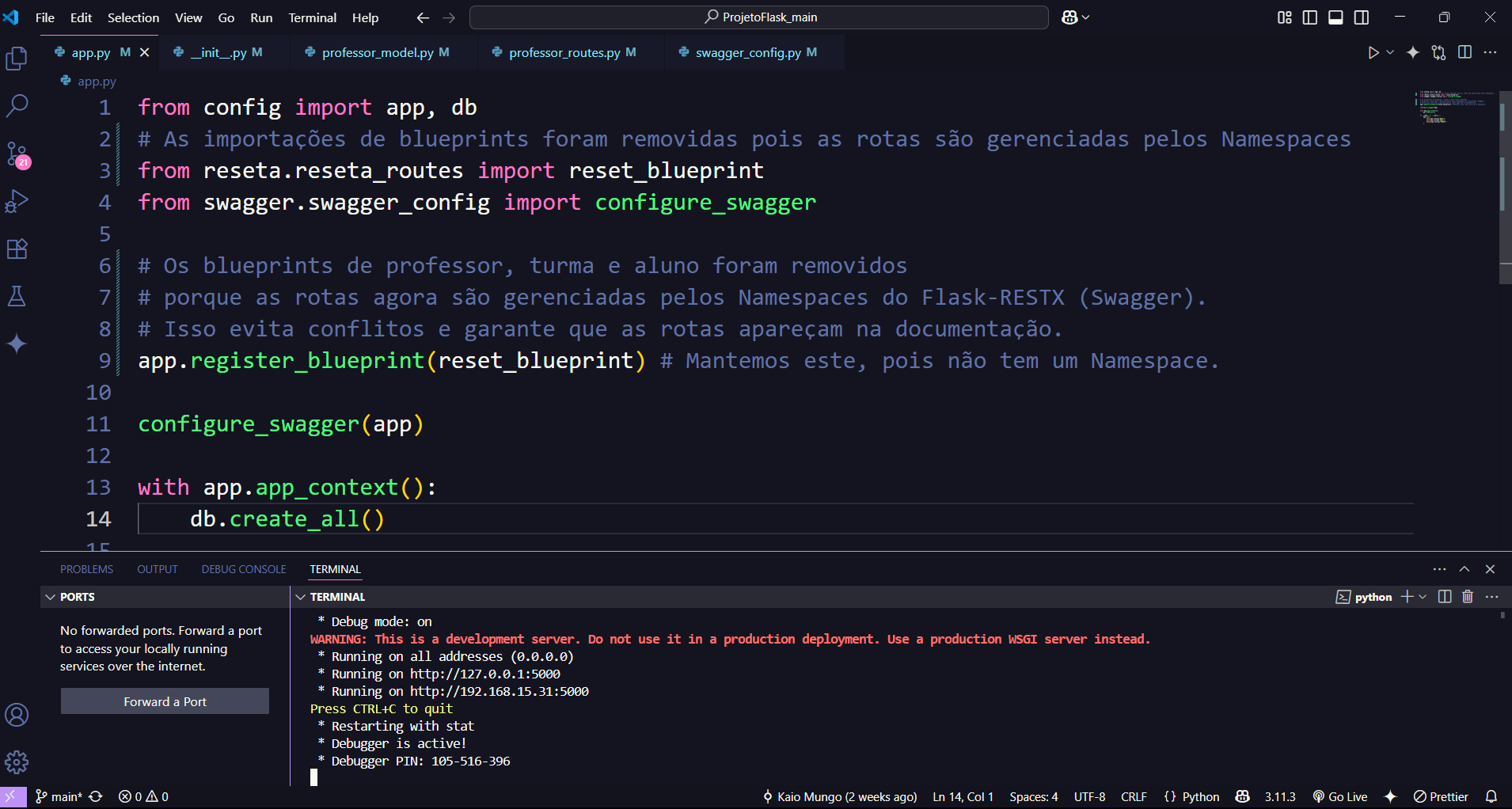Switch to DEBUG CONSOLE tab
This screenshot has width=1512, height=809.
pos(244,569)
